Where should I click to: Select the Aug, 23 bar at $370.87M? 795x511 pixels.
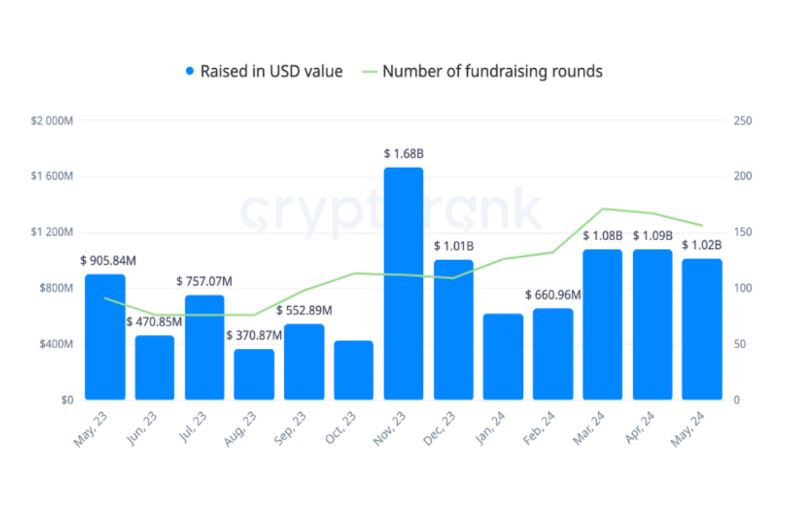coord(254,374)
